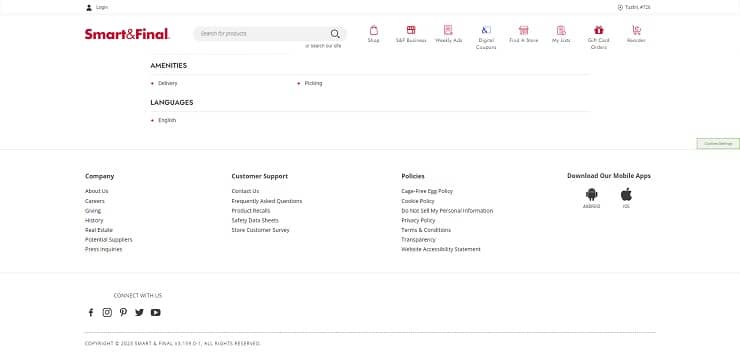Open the Find A Store icon
This screenshot has width=740, height=361.
pos(523,30)
